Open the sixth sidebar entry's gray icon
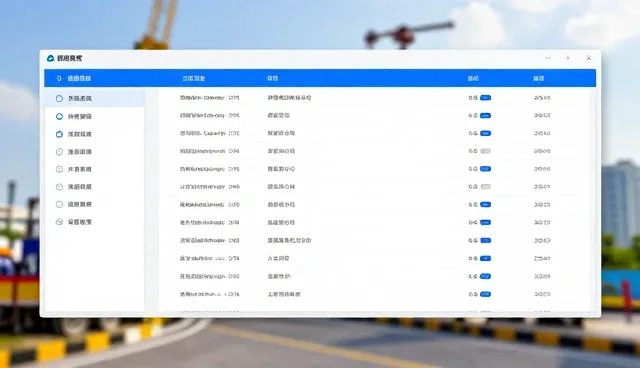640x368 pixels. [x=59, y=187]
